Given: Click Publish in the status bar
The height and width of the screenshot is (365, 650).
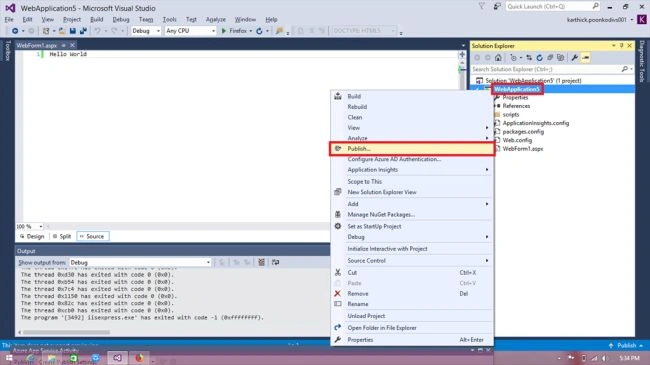Looking at the screenshot, I should [x=626, y=345].
